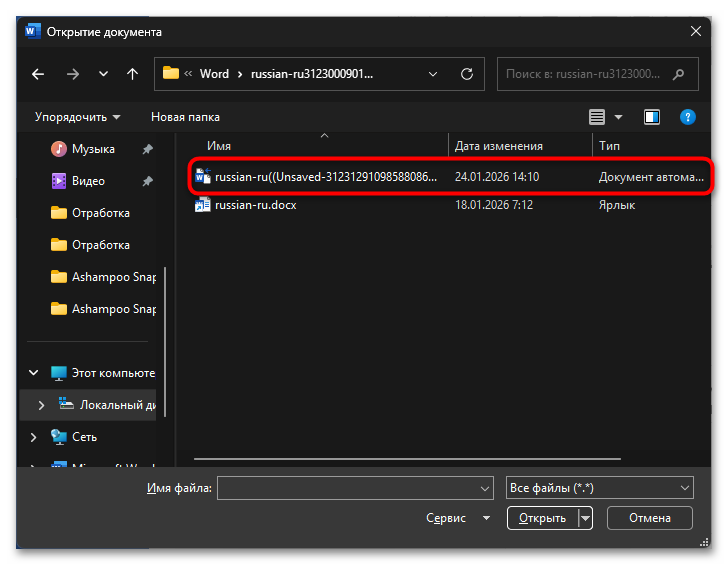Refresh the current folder listing
The image size is (728, 565).
pos(466,74)
